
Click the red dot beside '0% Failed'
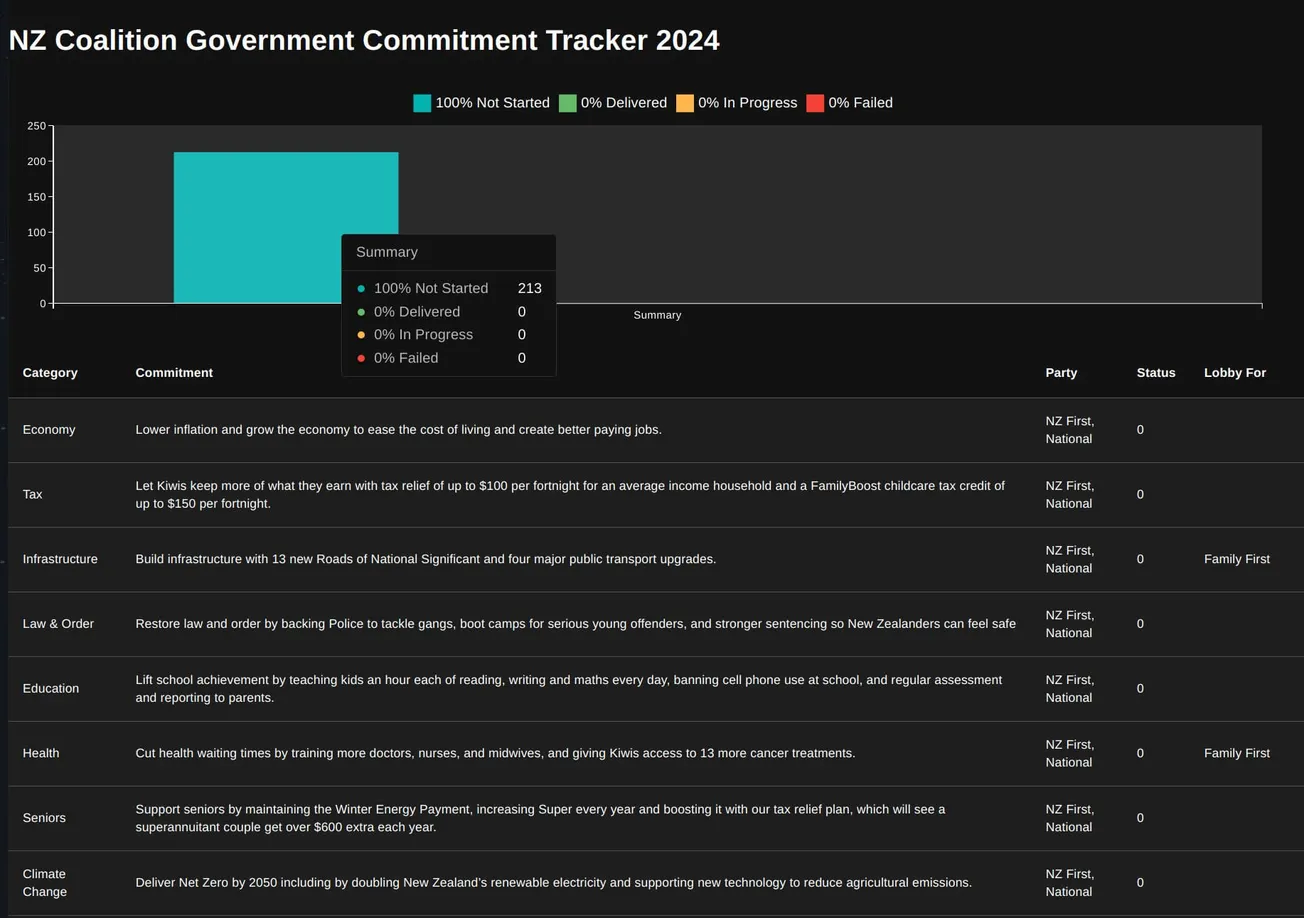360,357
